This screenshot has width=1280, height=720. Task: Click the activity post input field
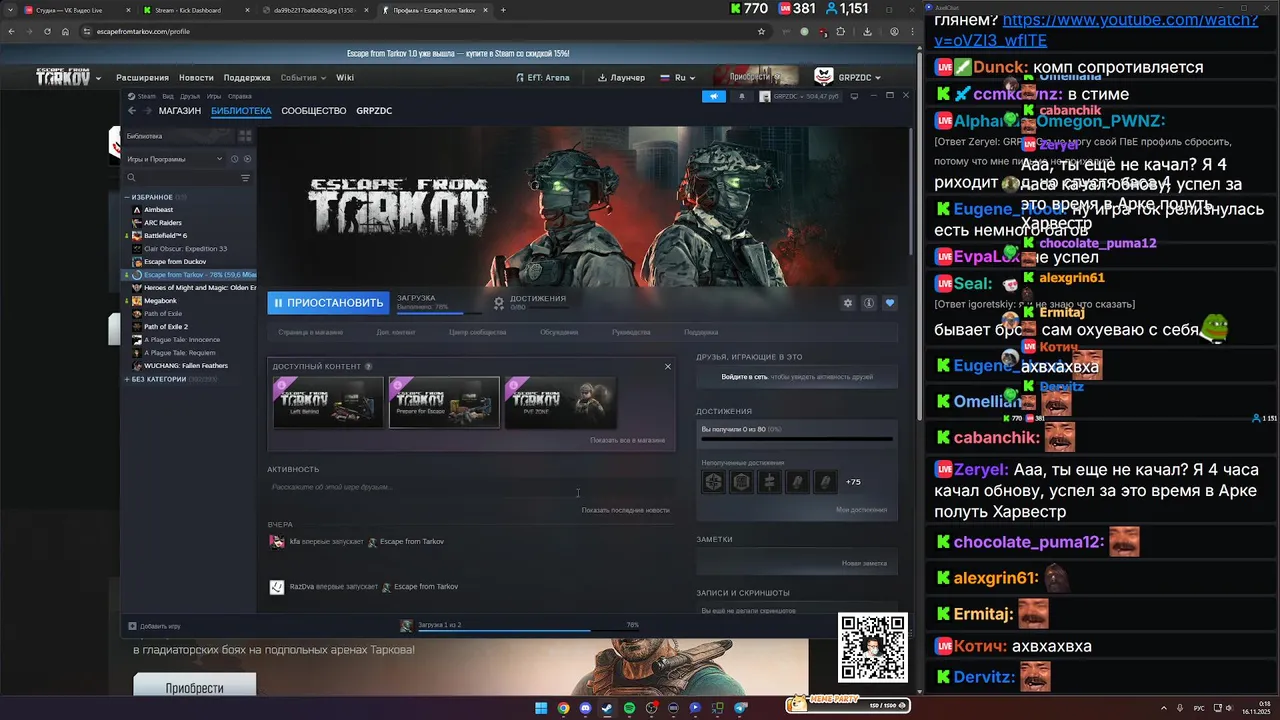click(470, 487)
